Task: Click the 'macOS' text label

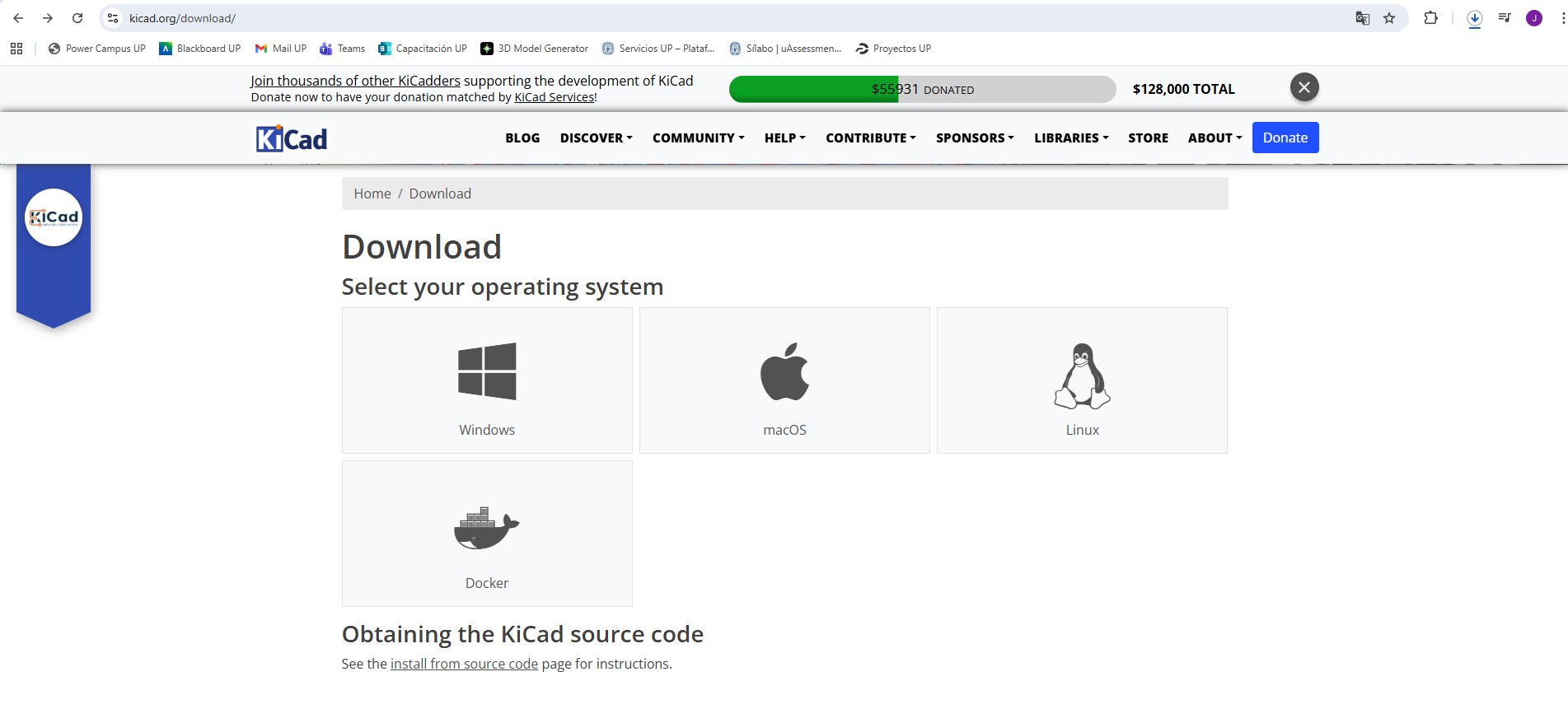Action: coord(784,430)
